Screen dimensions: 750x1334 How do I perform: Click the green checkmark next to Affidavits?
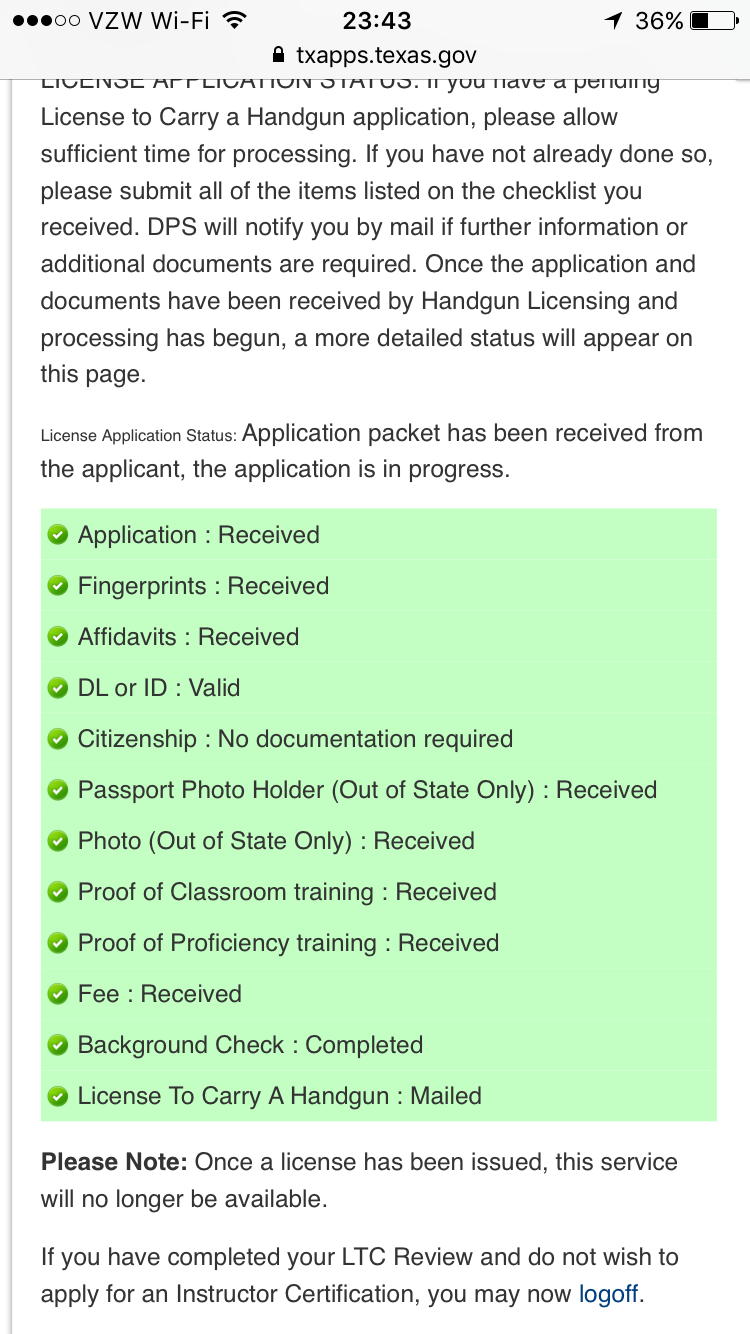58,637
